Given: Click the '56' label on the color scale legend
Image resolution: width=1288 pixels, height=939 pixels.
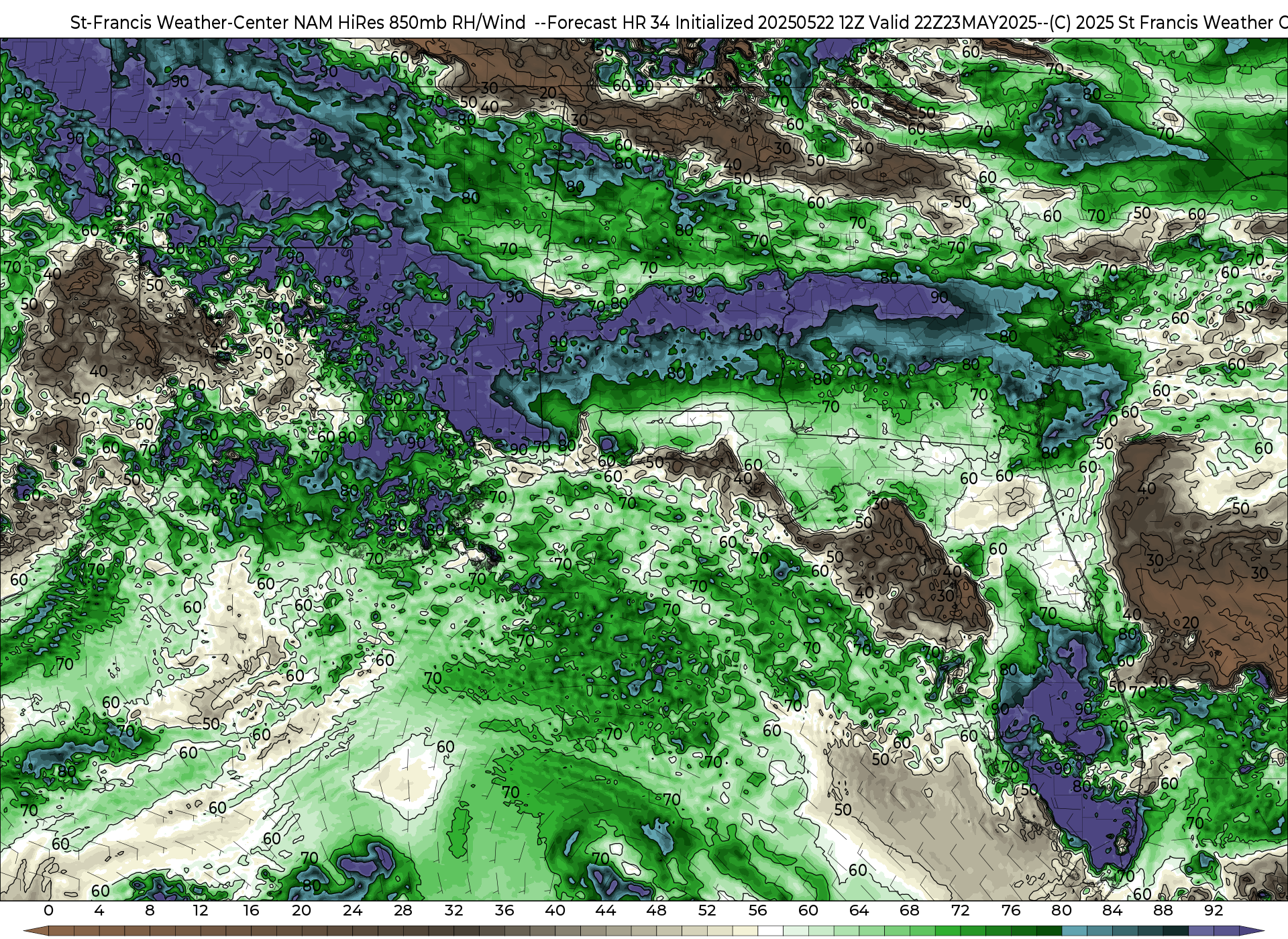Looking at the screenshot, I should [757, 910].
